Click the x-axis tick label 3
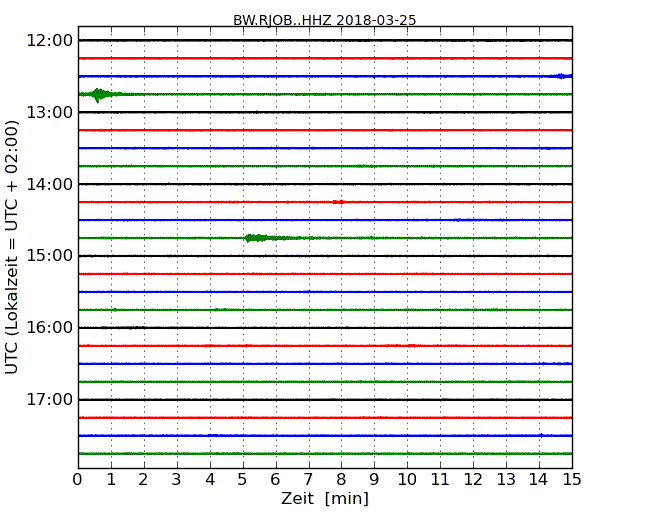The image size is (650, 520). (177, 480)
